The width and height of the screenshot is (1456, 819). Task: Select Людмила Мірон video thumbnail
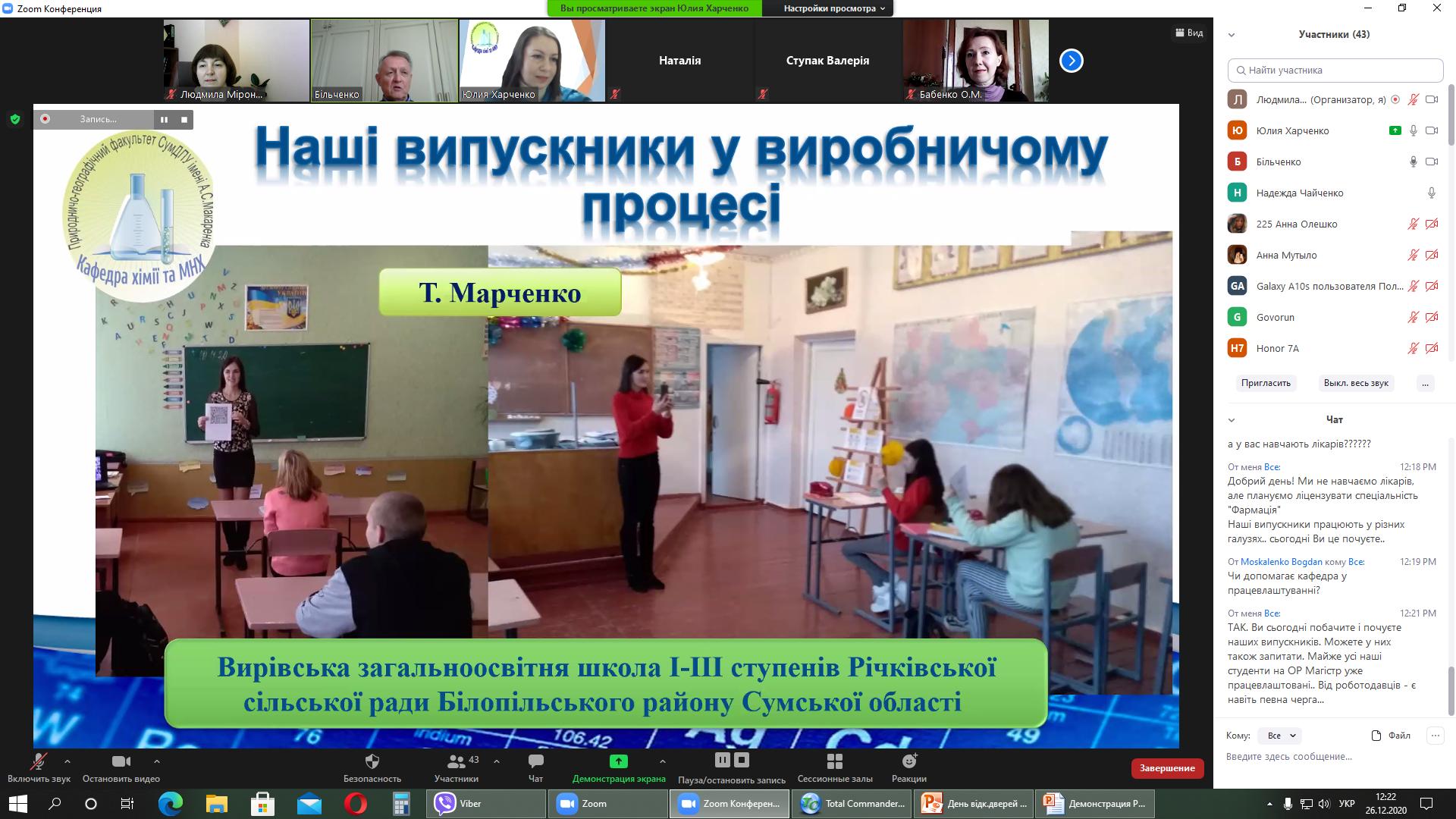coord(236,61)
